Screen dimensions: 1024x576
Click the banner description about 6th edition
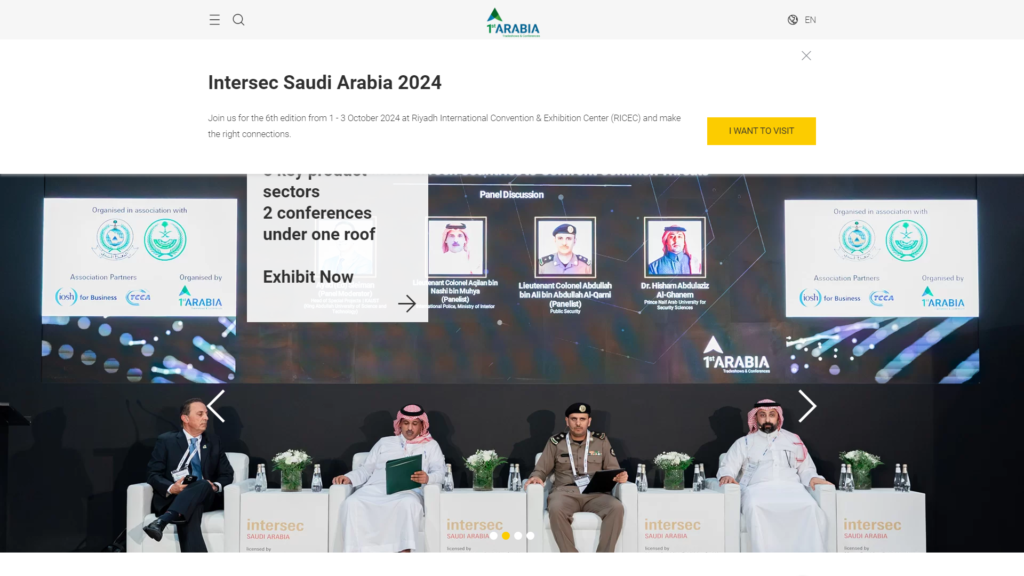(x=444, y=126)
